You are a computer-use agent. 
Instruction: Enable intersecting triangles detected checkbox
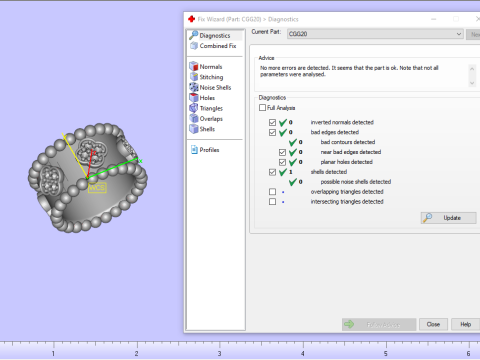(272, 202)
